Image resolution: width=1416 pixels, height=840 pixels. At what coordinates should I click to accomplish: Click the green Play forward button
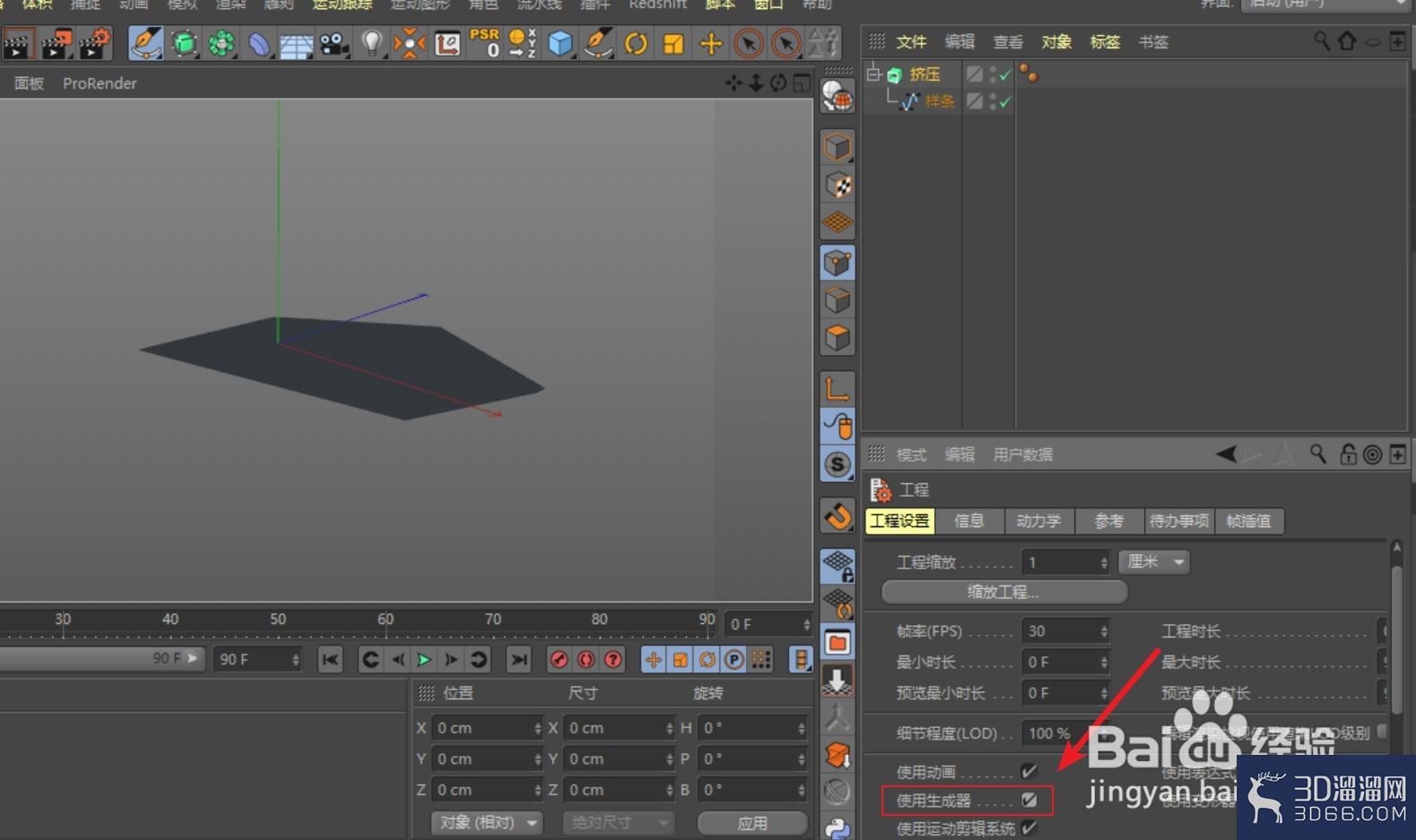pos(424,660)
